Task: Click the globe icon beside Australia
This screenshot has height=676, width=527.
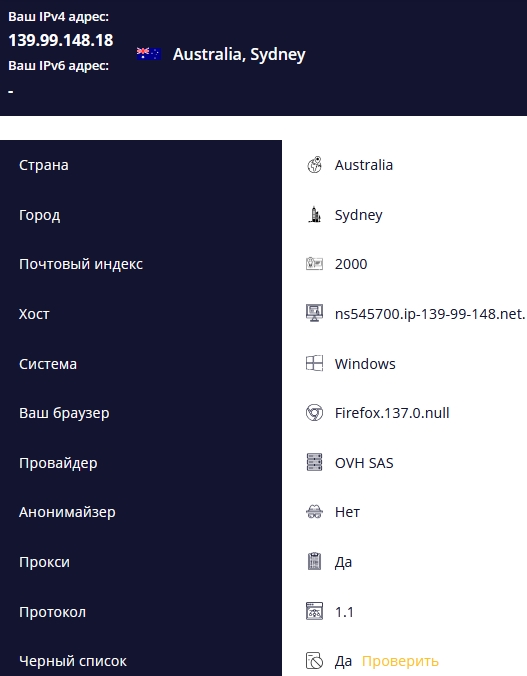Action: [x=314, y=165]
